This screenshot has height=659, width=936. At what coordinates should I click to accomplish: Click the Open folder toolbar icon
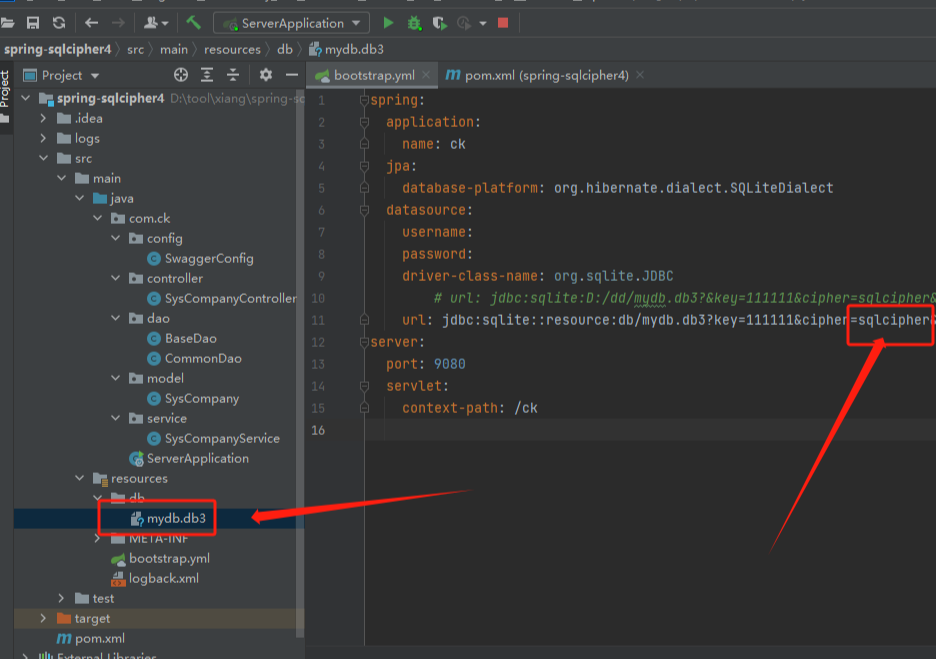pyautogui.click(x=7, y=23)
